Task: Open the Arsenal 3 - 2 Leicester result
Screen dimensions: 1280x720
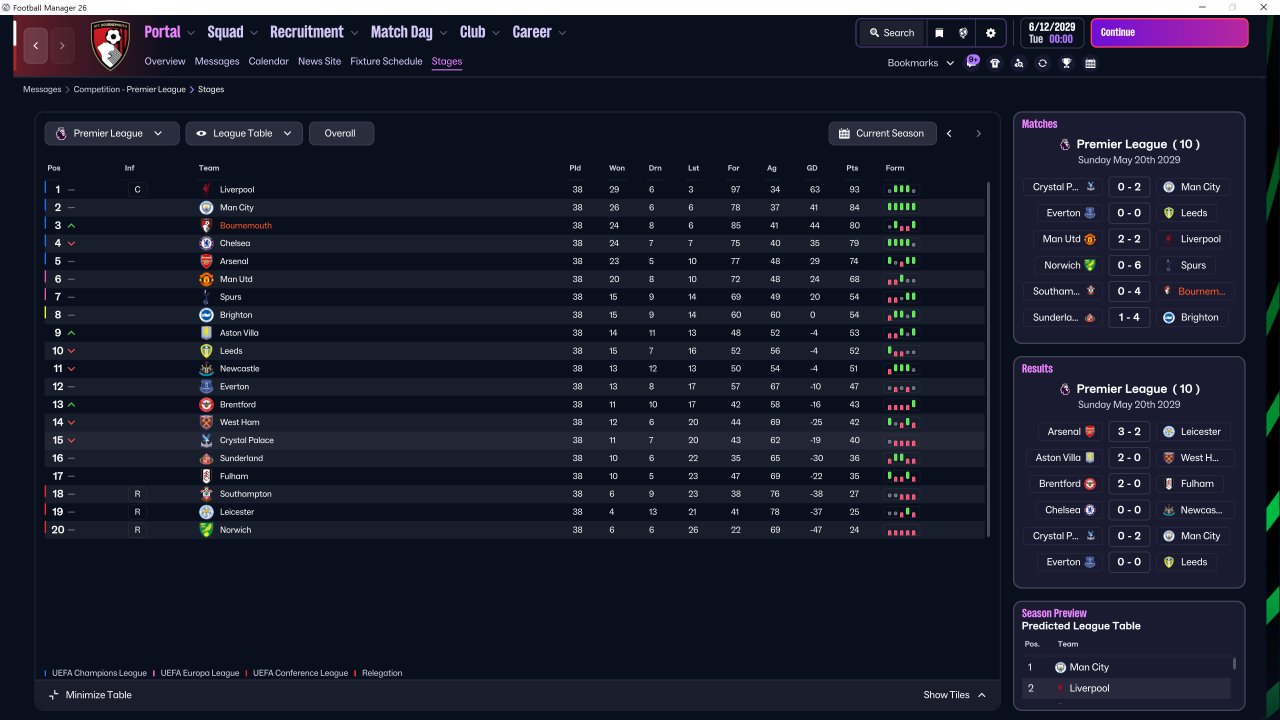Action: tap(1128, 432)
